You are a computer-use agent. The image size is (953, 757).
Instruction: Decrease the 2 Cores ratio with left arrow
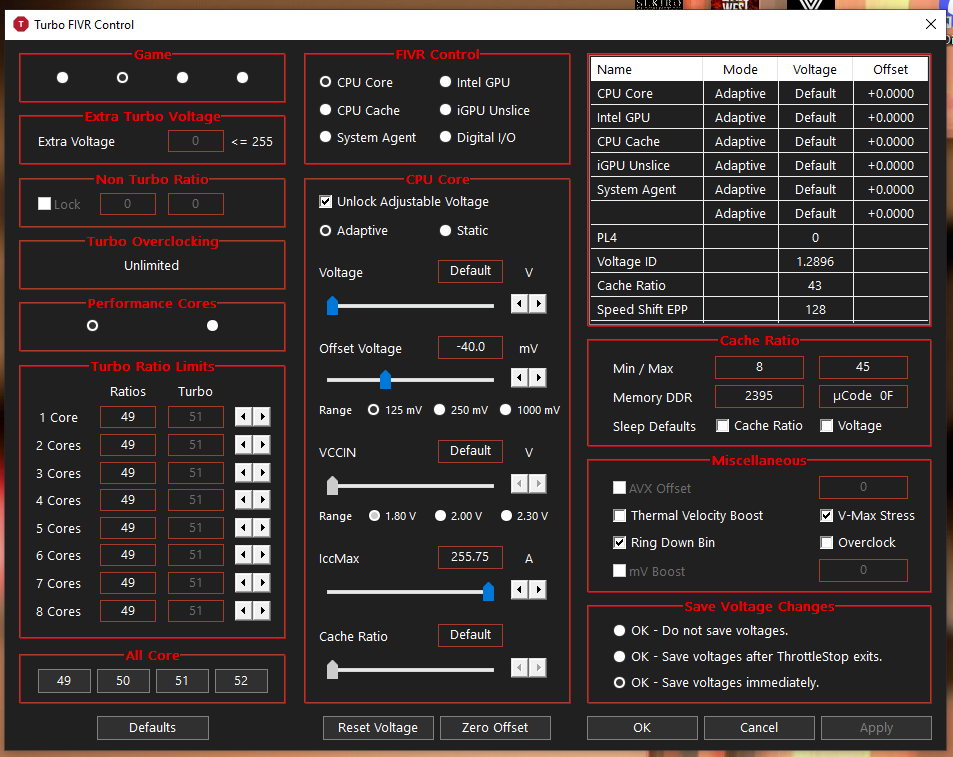pos(243,445)
